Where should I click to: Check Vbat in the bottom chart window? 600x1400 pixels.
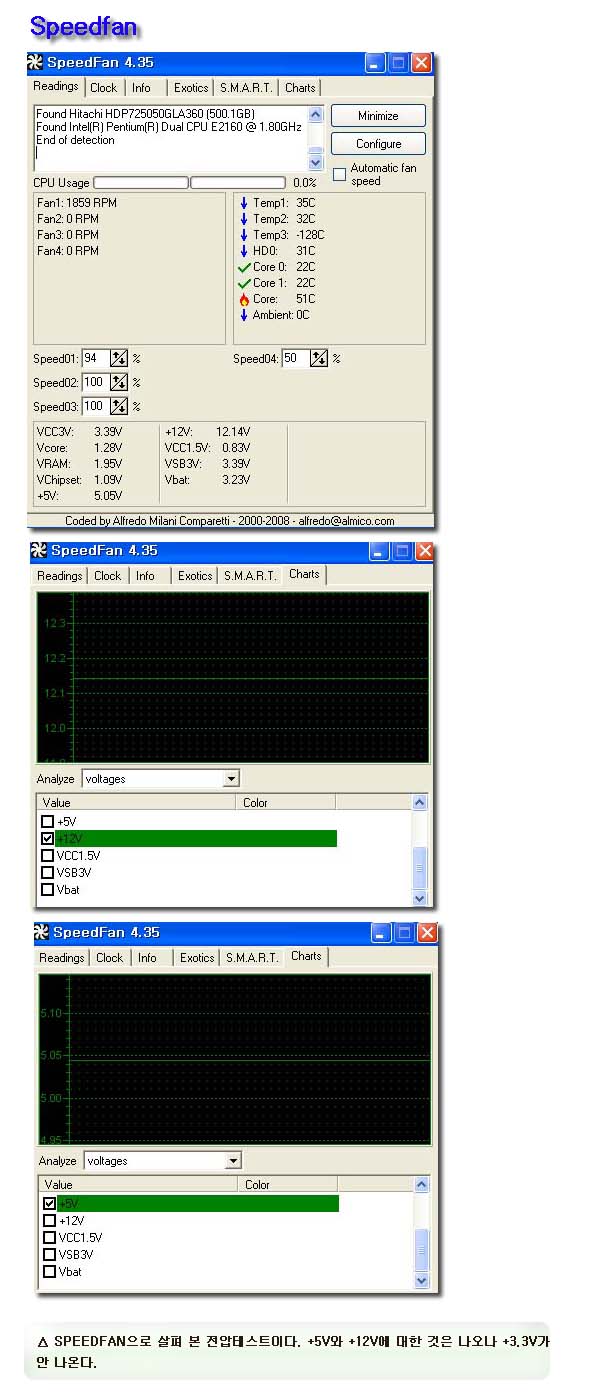pyautogui.click(x=49, y=1272)
